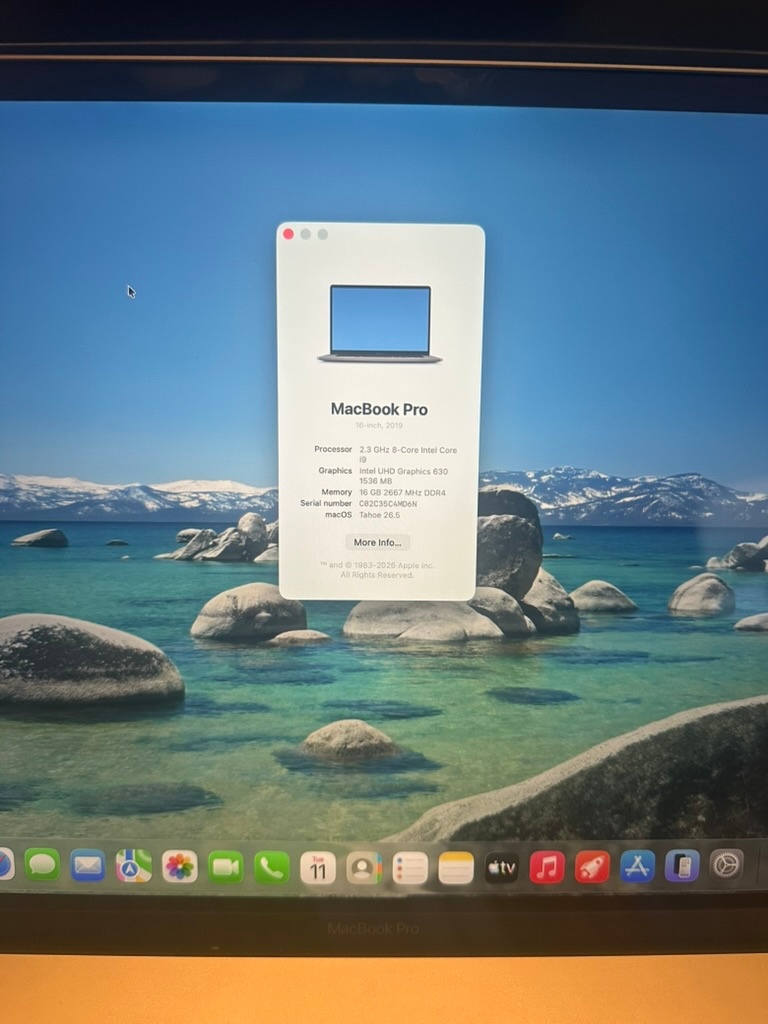Launch the Mail app in the Dock

coord(88,865)
